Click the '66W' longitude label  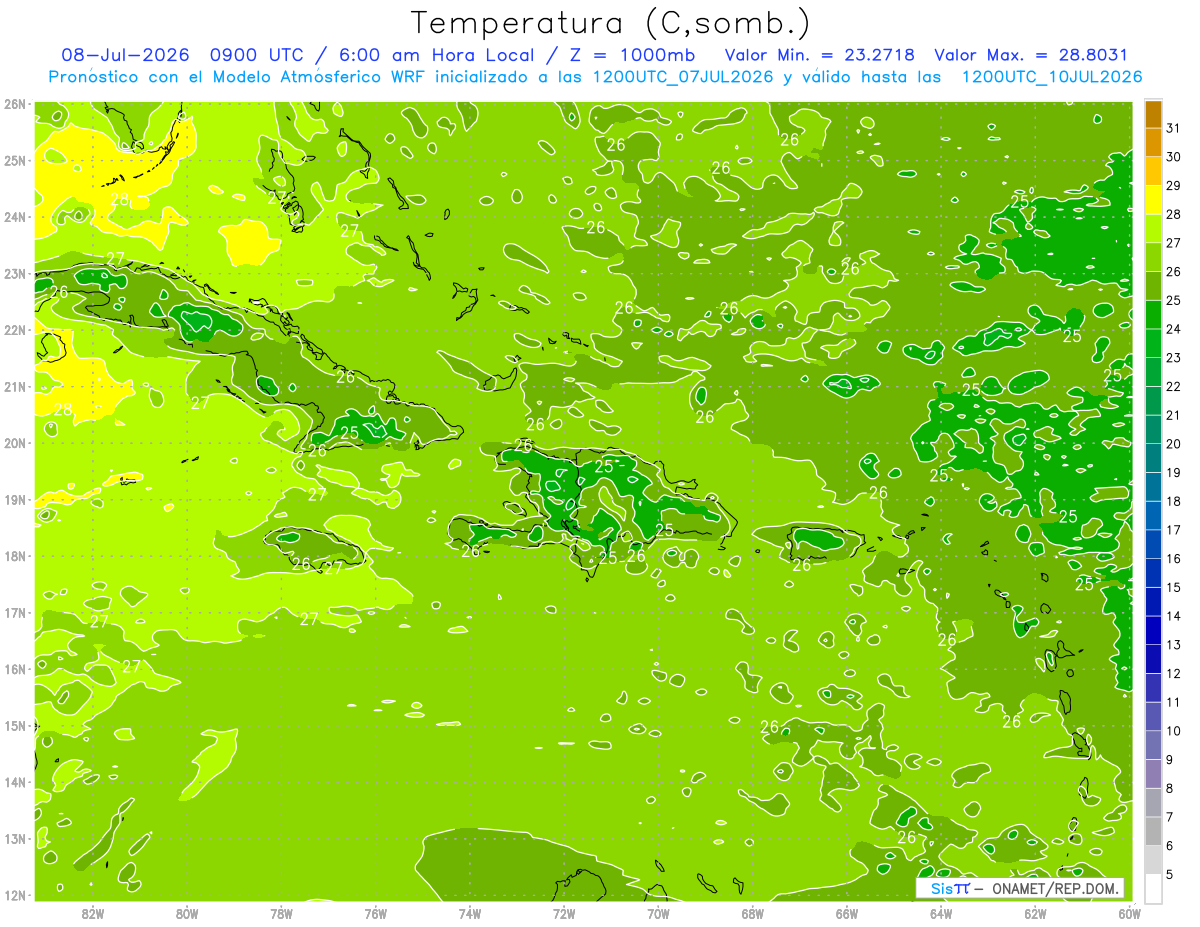coord(846,914)
